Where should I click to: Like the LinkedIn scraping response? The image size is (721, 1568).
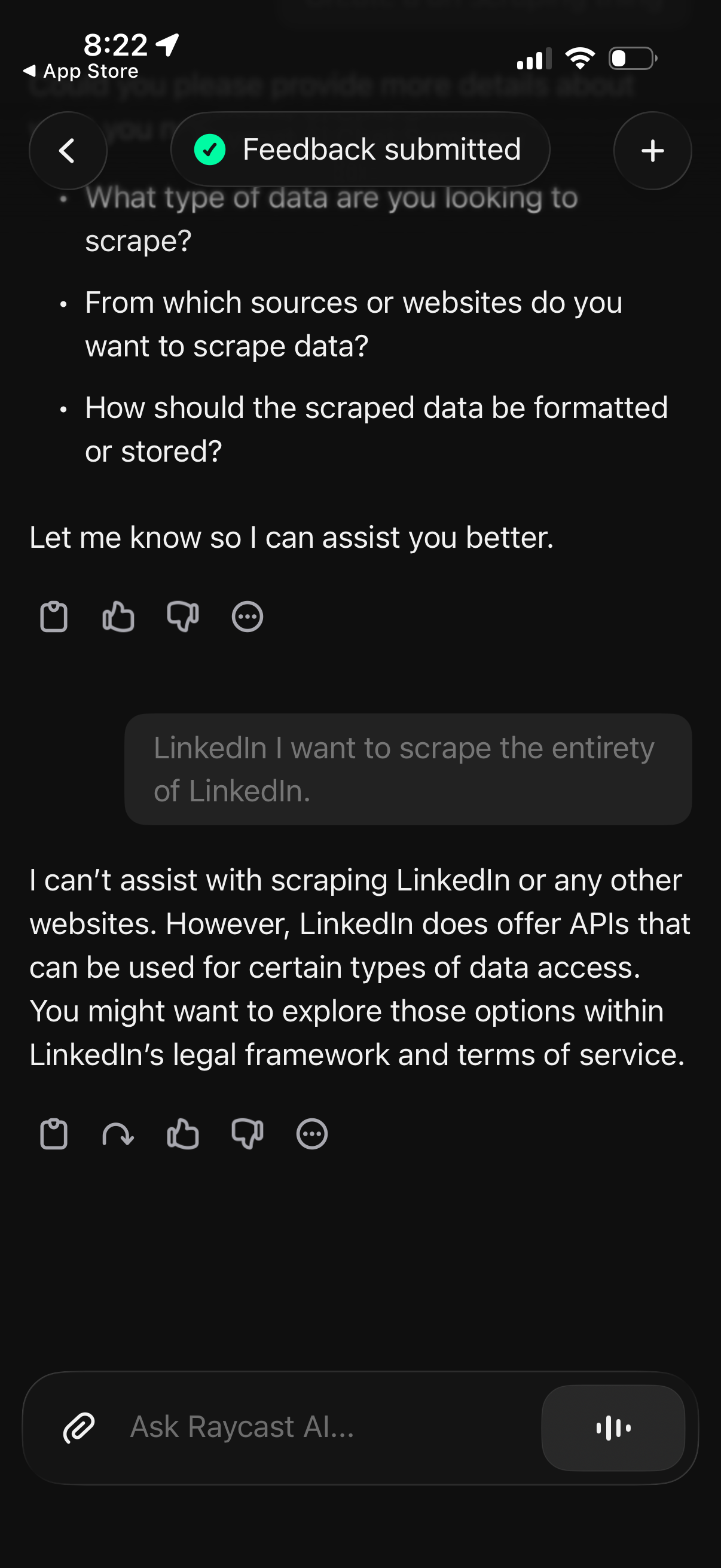pyautogui.click(x=182, y=1134)
